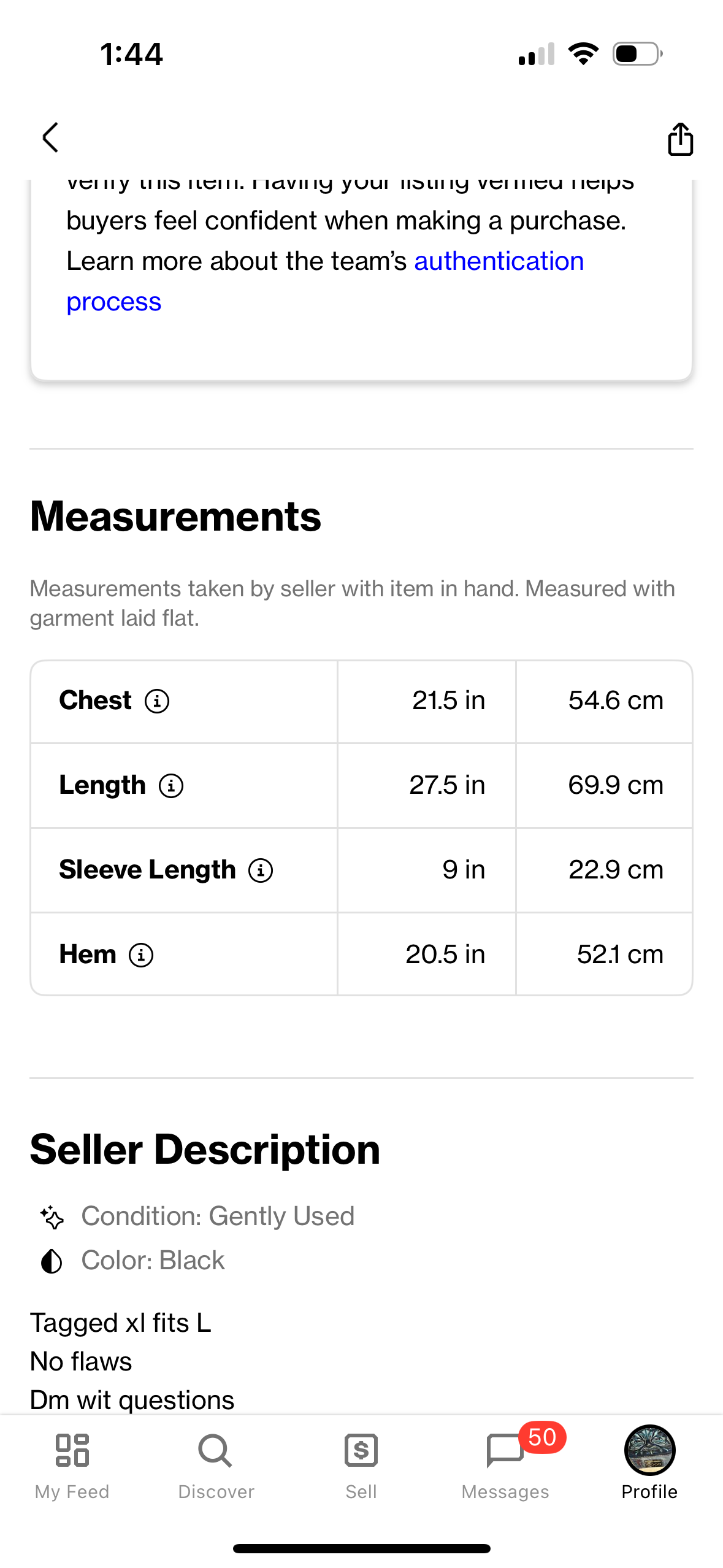Viewport: 723px width, 1568px height.
Task: Tap the Color droplet icon
Action: point(52,1261)
